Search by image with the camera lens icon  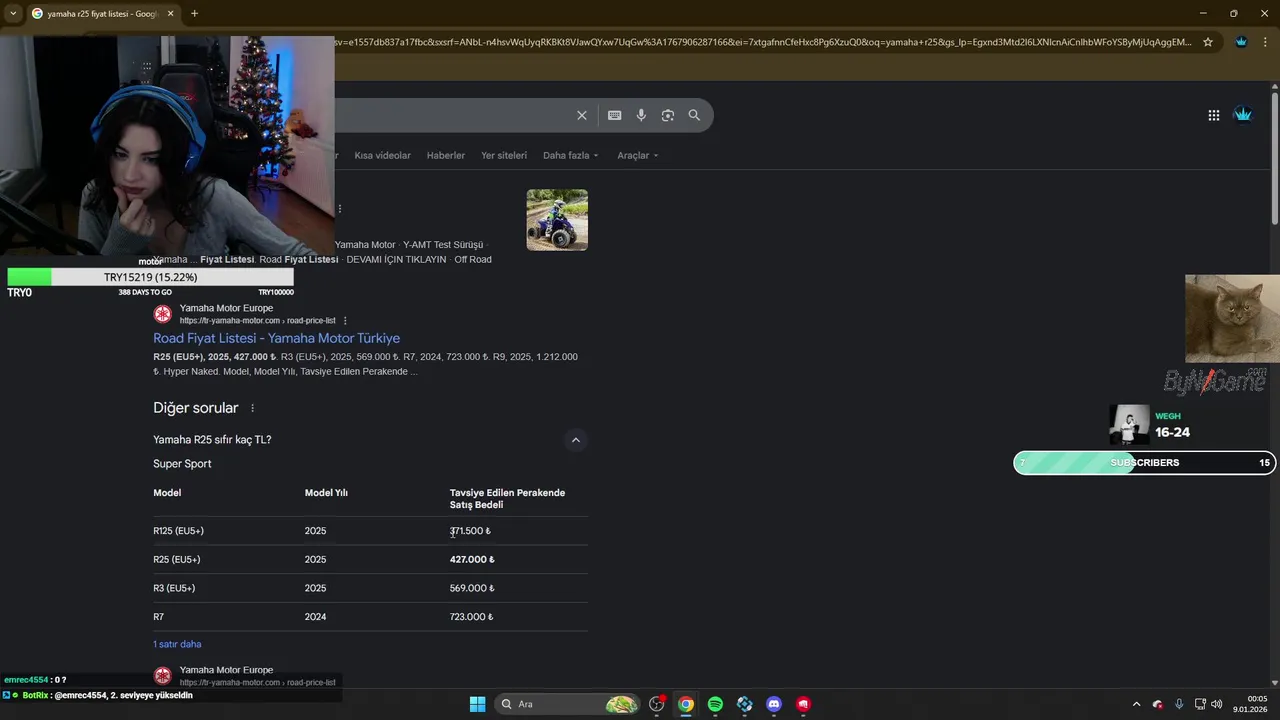667,115
